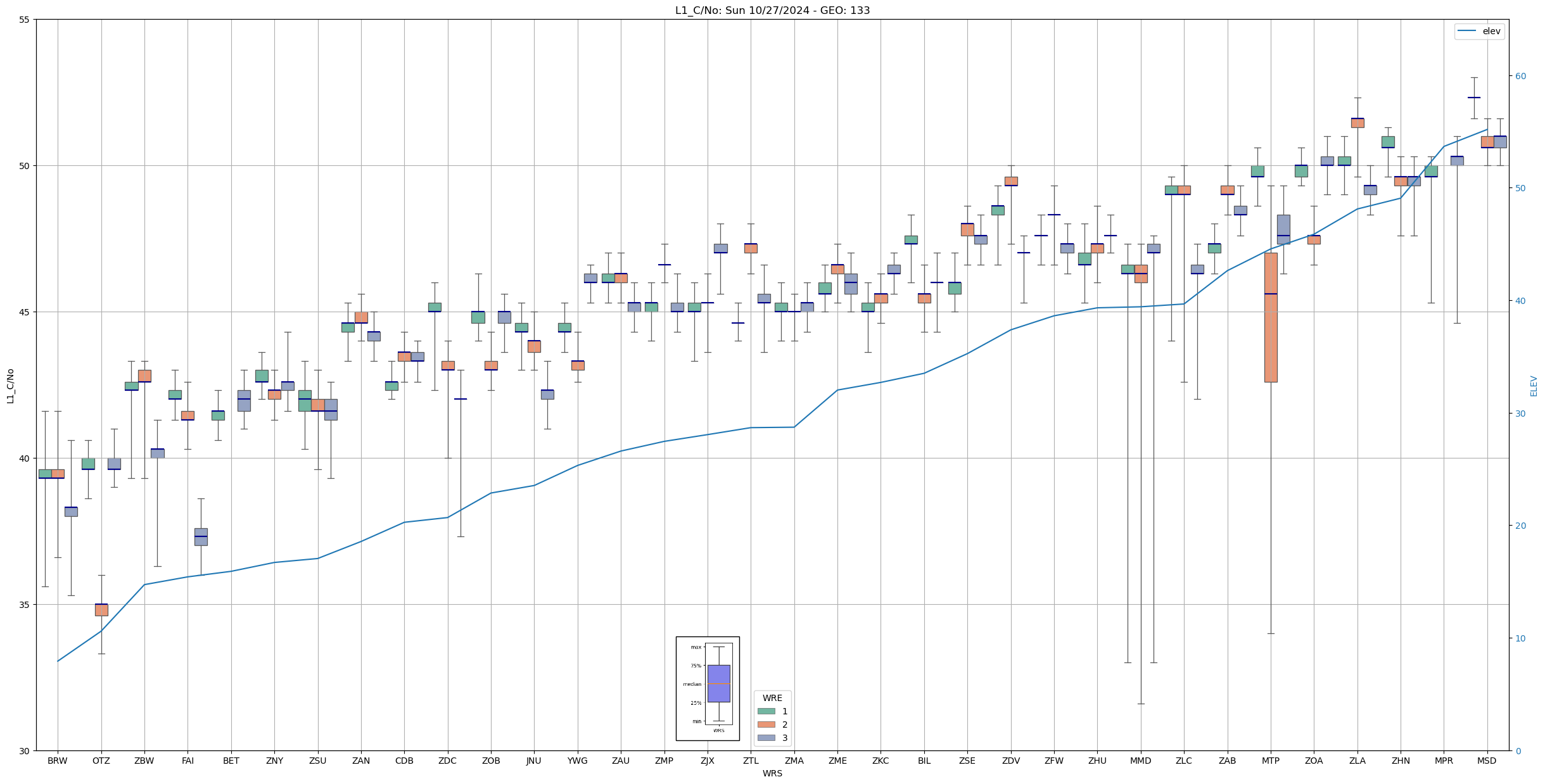This screenshot has width=1545, height=784.
Task: Click the ZAU station label
Action: click(x=621, y=761)
